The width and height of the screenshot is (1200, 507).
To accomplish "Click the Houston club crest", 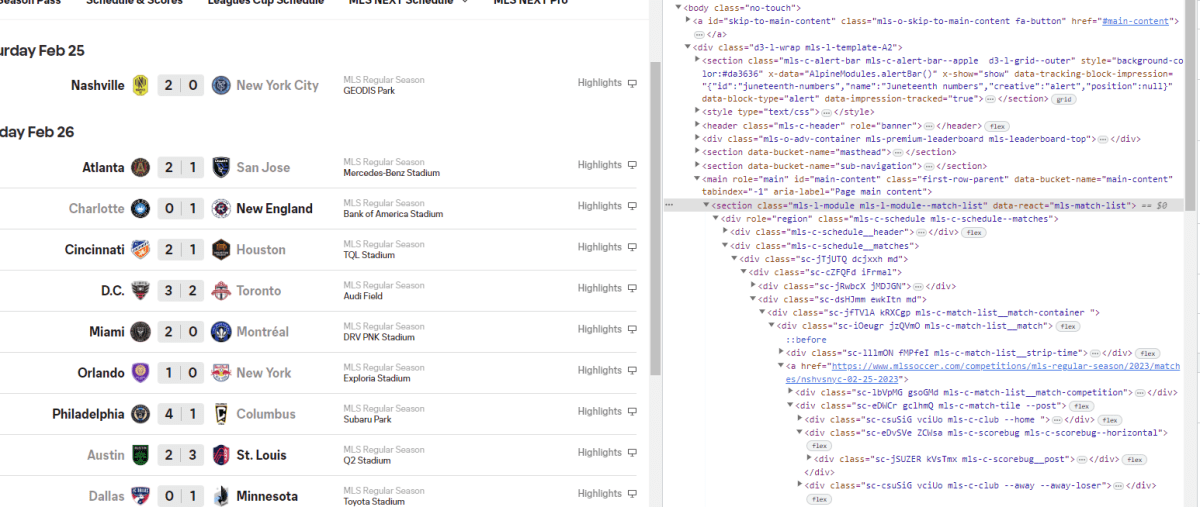I will pos(221,249).
